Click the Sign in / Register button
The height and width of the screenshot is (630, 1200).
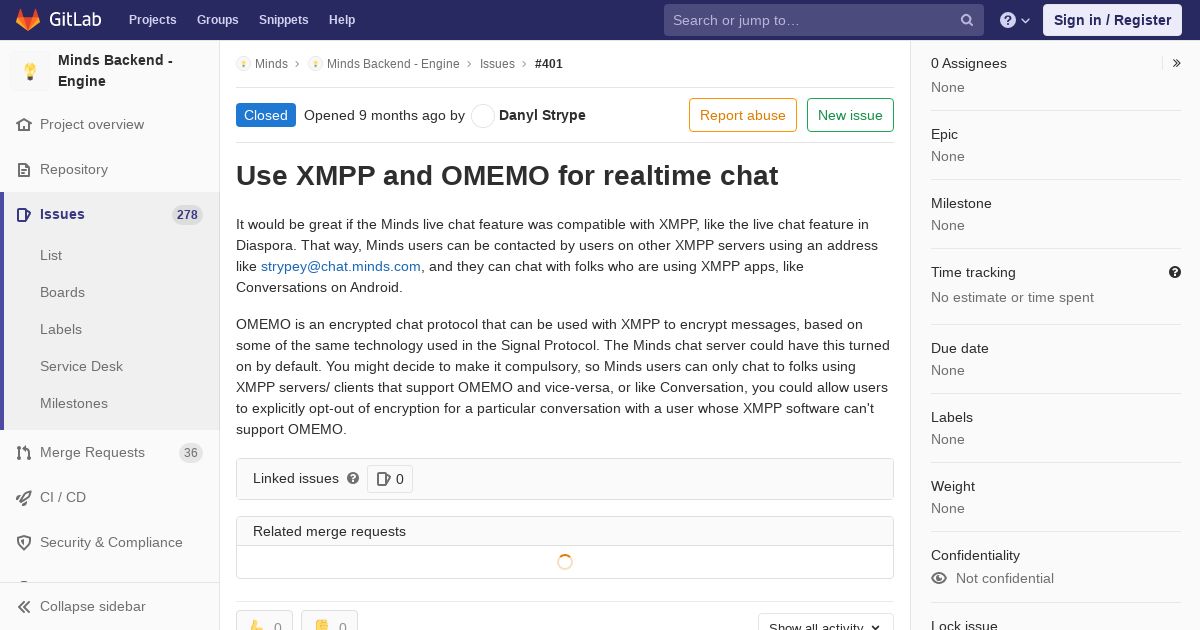pyautogui.click(x=1112, y=20)
